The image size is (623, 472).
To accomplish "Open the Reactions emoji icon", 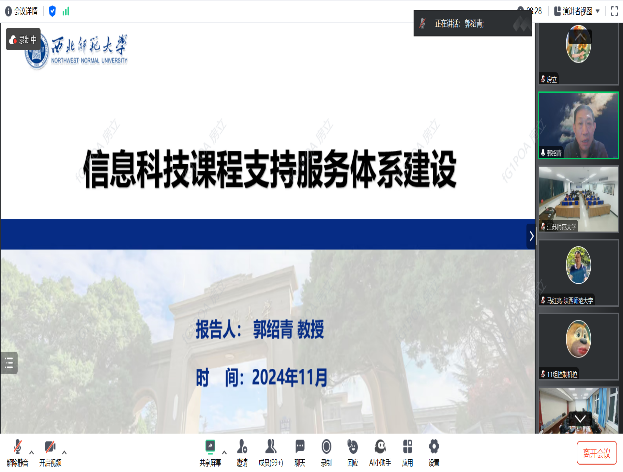I will point(353,447).
